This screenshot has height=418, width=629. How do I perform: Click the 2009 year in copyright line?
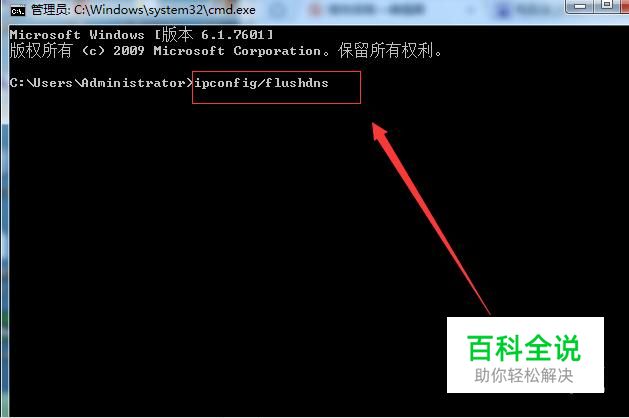coord(128,51)
